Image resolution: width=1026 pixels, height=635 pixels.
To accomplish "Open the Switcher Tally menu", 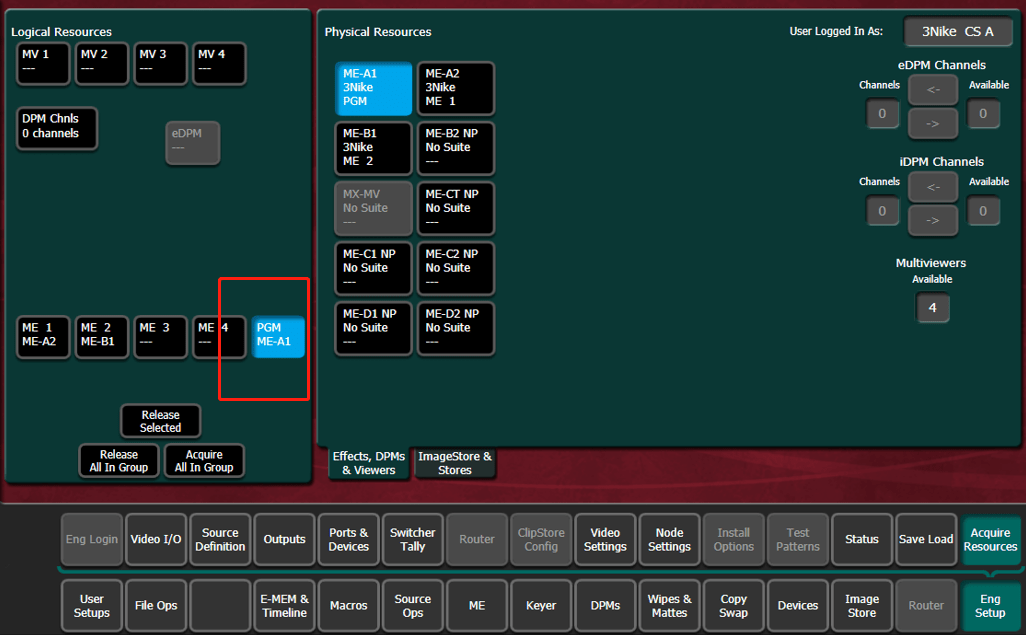I will click(x=412, y=539).
